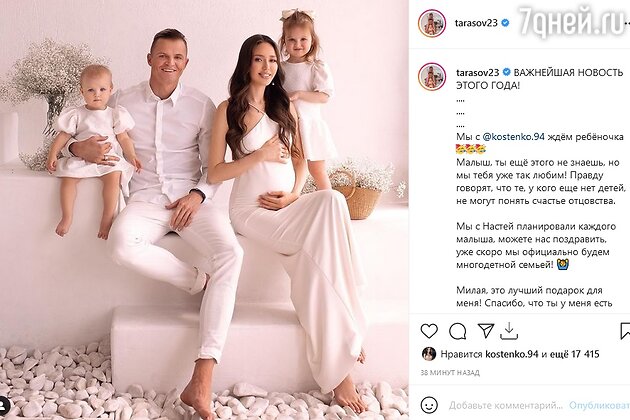Download the post using the download arrow icon
The image size is (630, 420).
pyautogui.click(x=509, y=331)
